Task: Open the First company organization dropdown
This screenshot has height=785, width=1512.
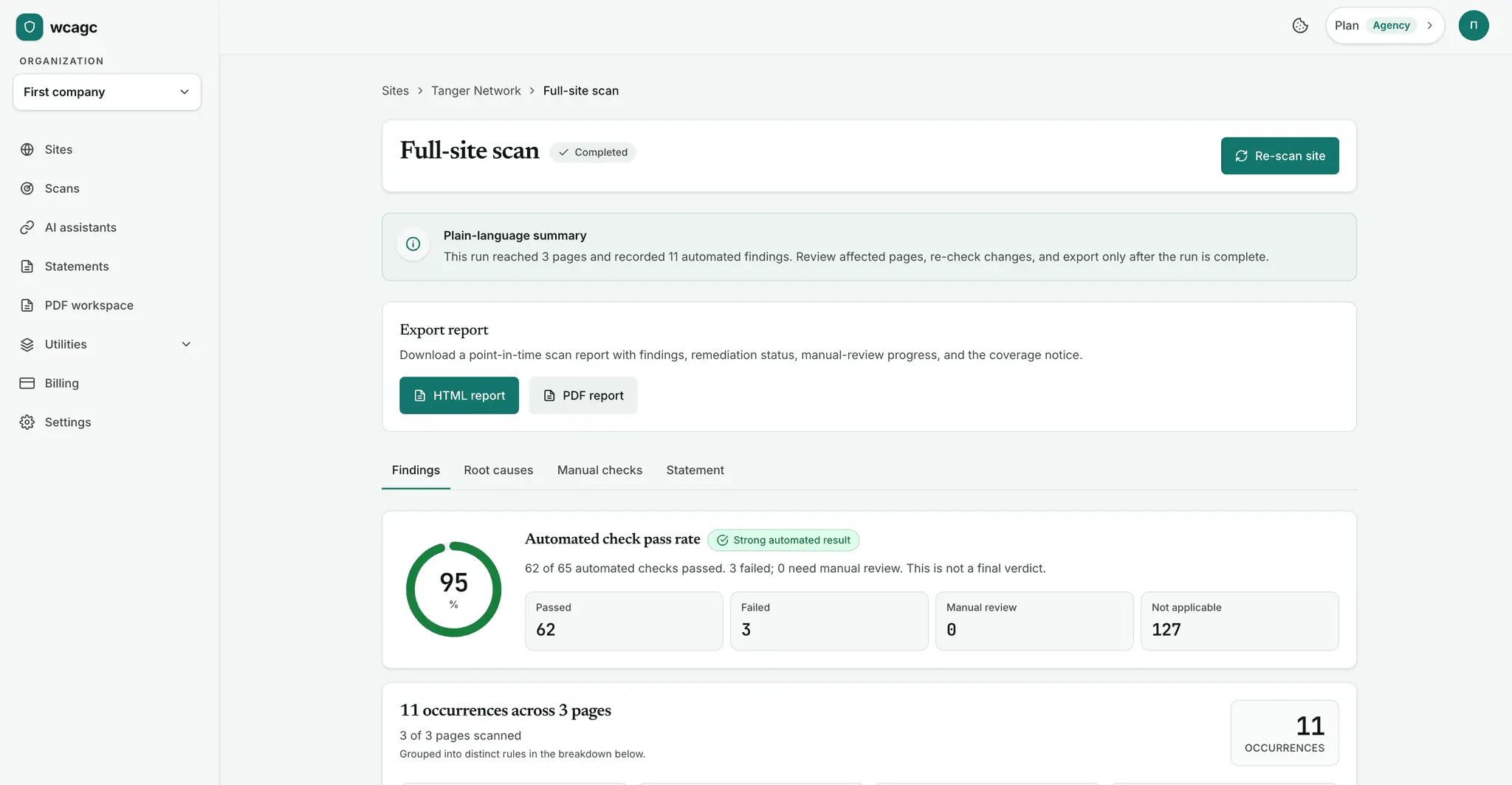Action: (x=107, y=92)
